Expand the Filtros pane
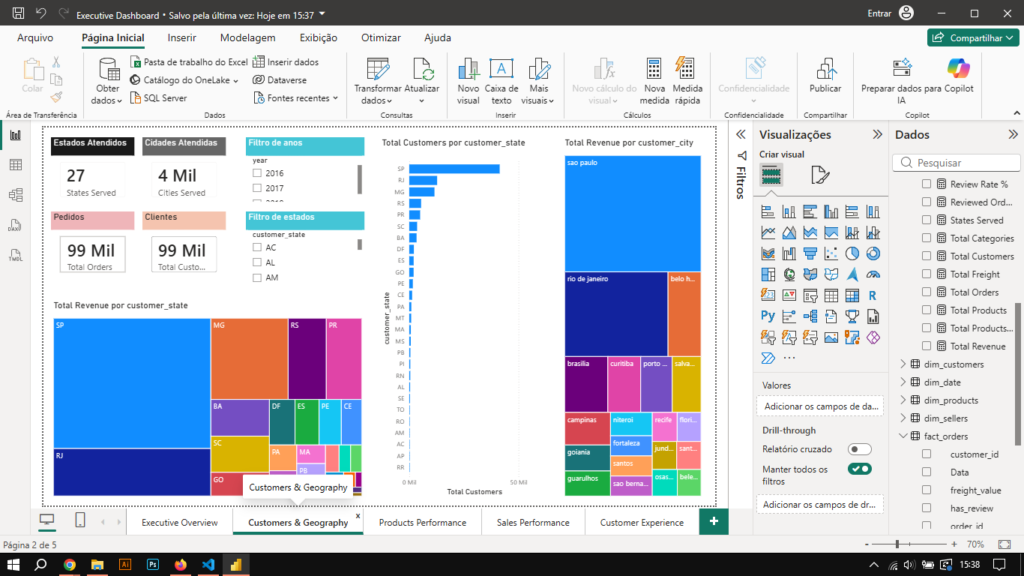 (x=741, y=135)
